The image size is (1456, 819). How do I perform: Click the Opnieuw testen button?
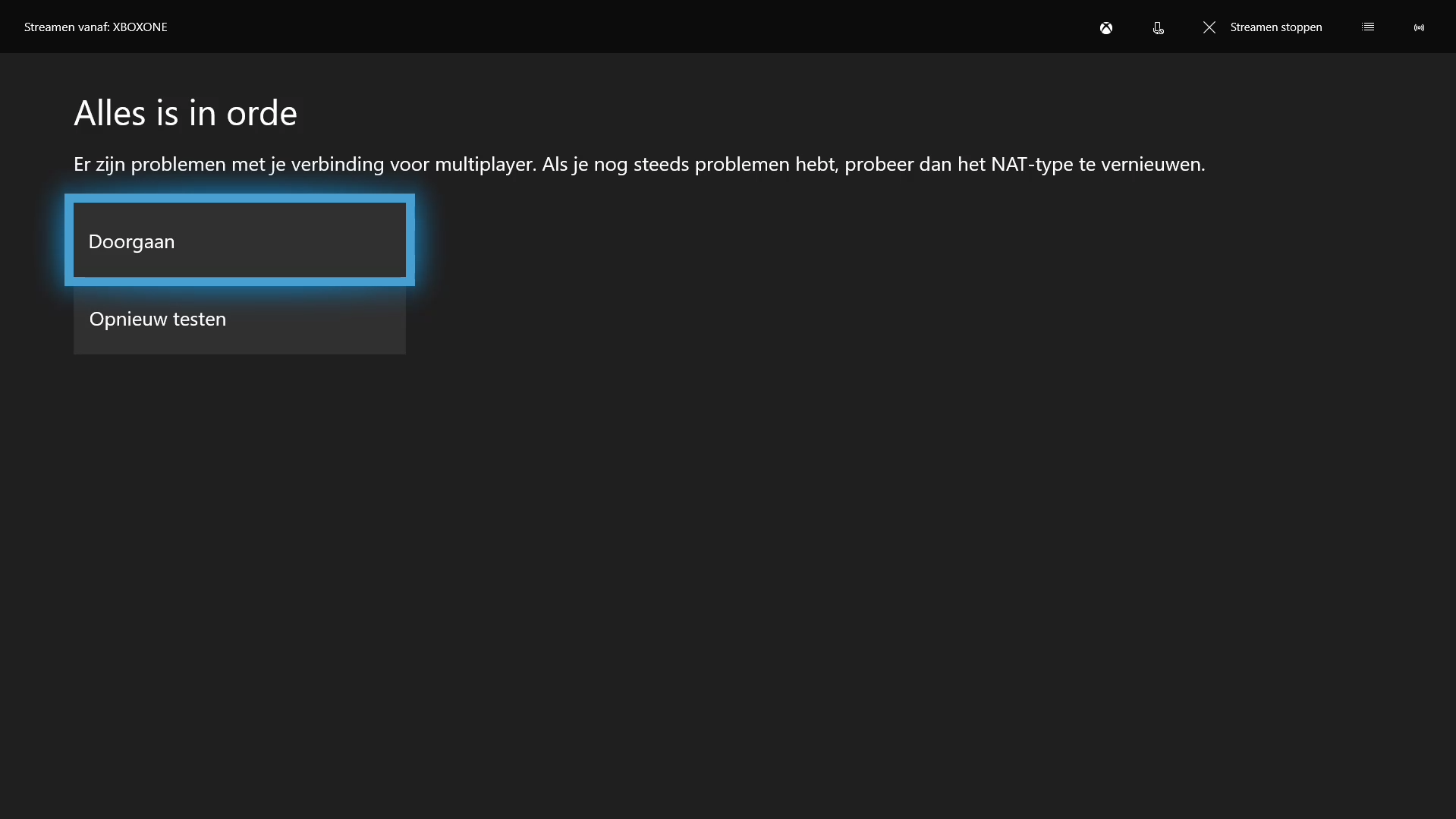pos(240,320)
